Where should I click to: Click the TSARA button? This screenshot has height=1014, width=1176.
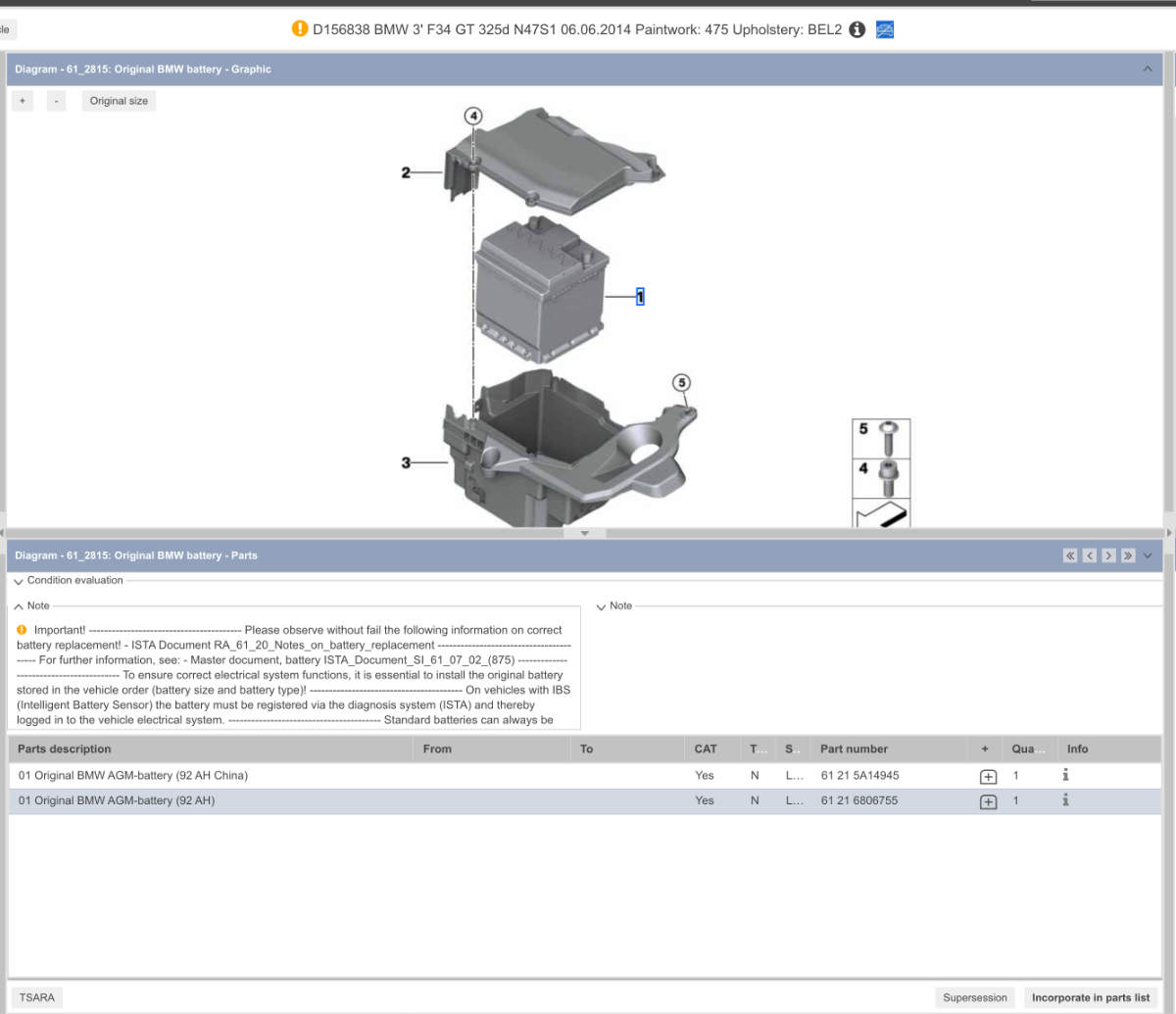(37, 997)
